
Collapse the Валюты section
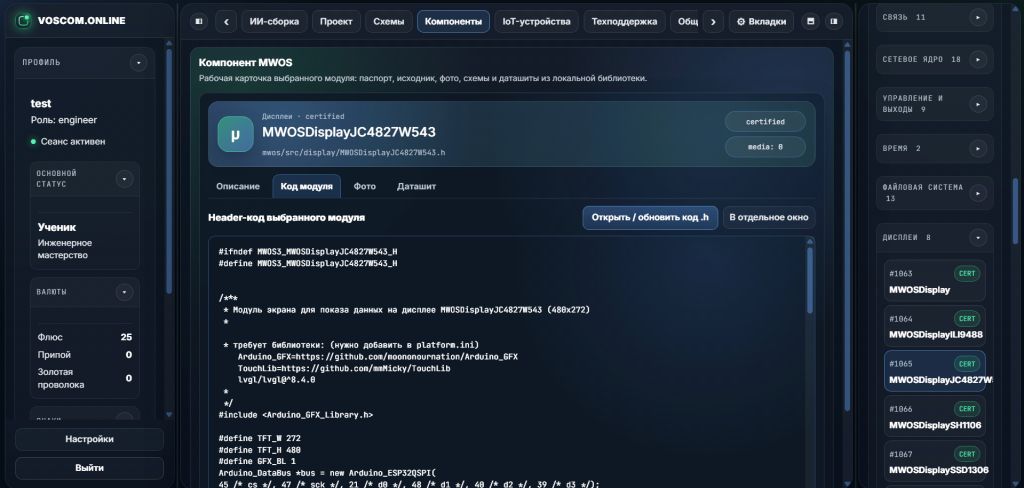[x=124, y=292]
